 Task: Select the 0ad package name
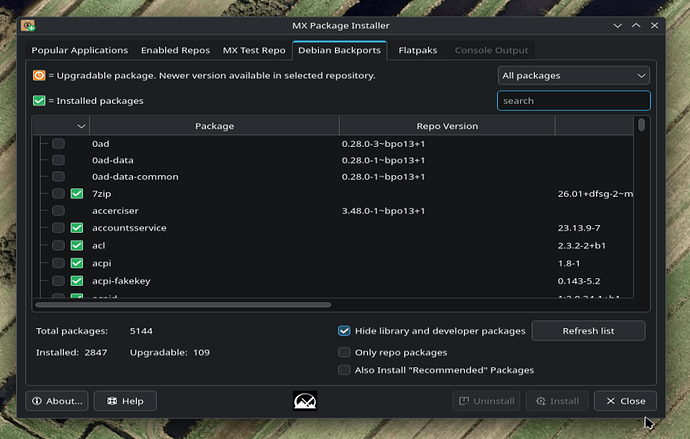pyautogui.click(x=101, y=144)
